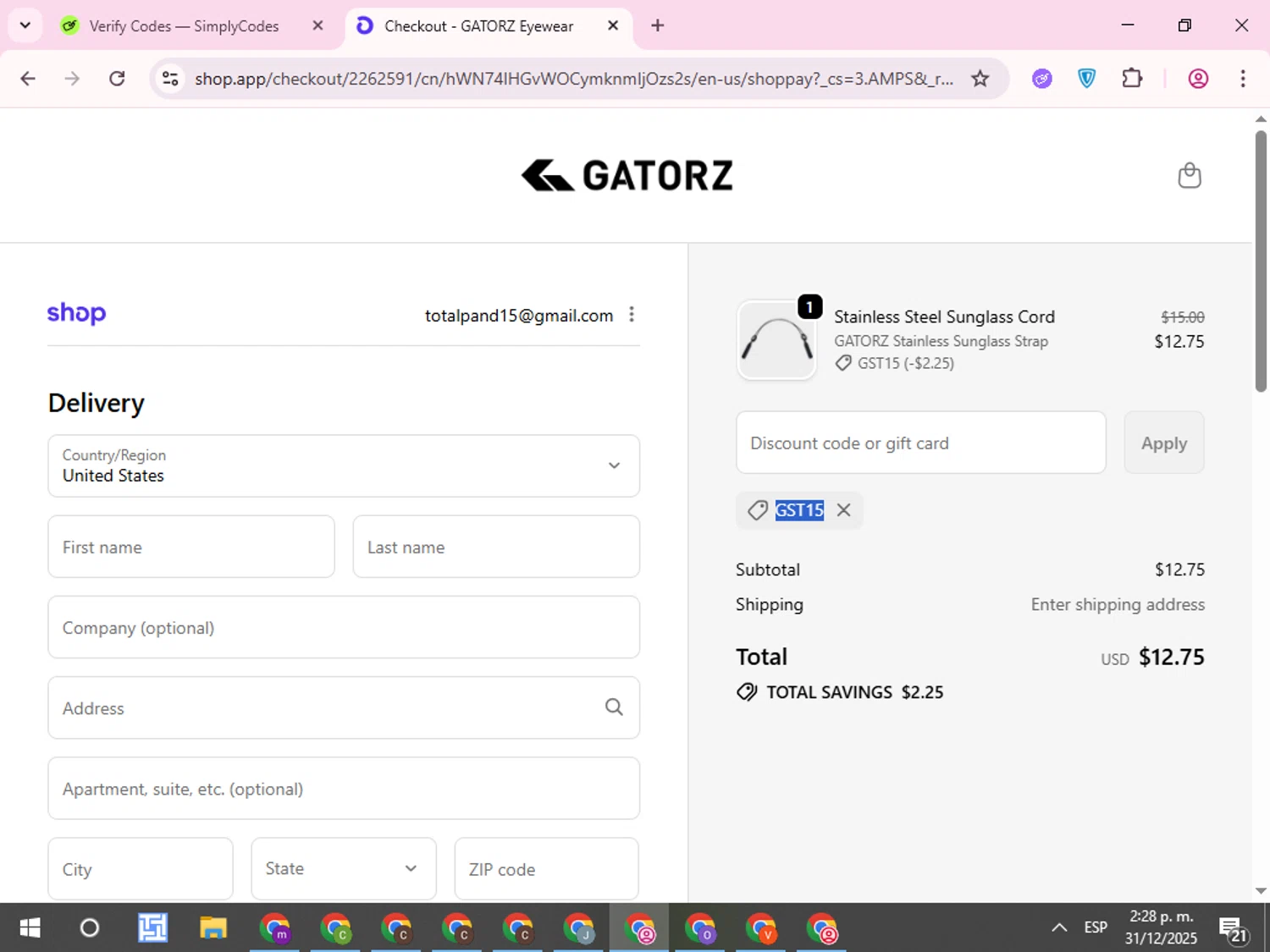The image size is (1270, 952).
Task: Click the highlighted GST15 code text
Action: 799,510
